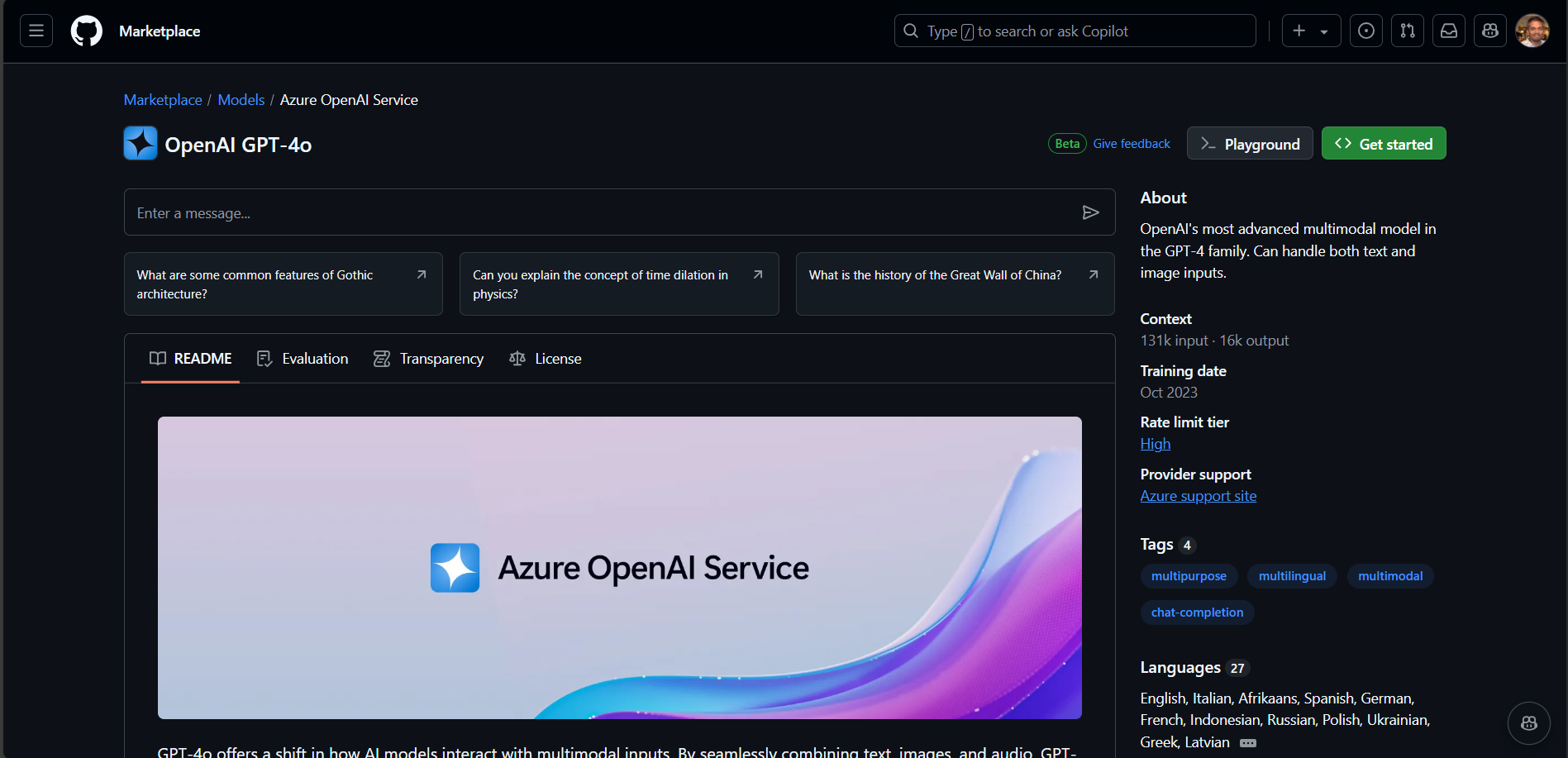Image resolution: width=1568 pixels, height=758 pixels.
Task: Click the green Get started button
Action: [x=1384, y=144]
